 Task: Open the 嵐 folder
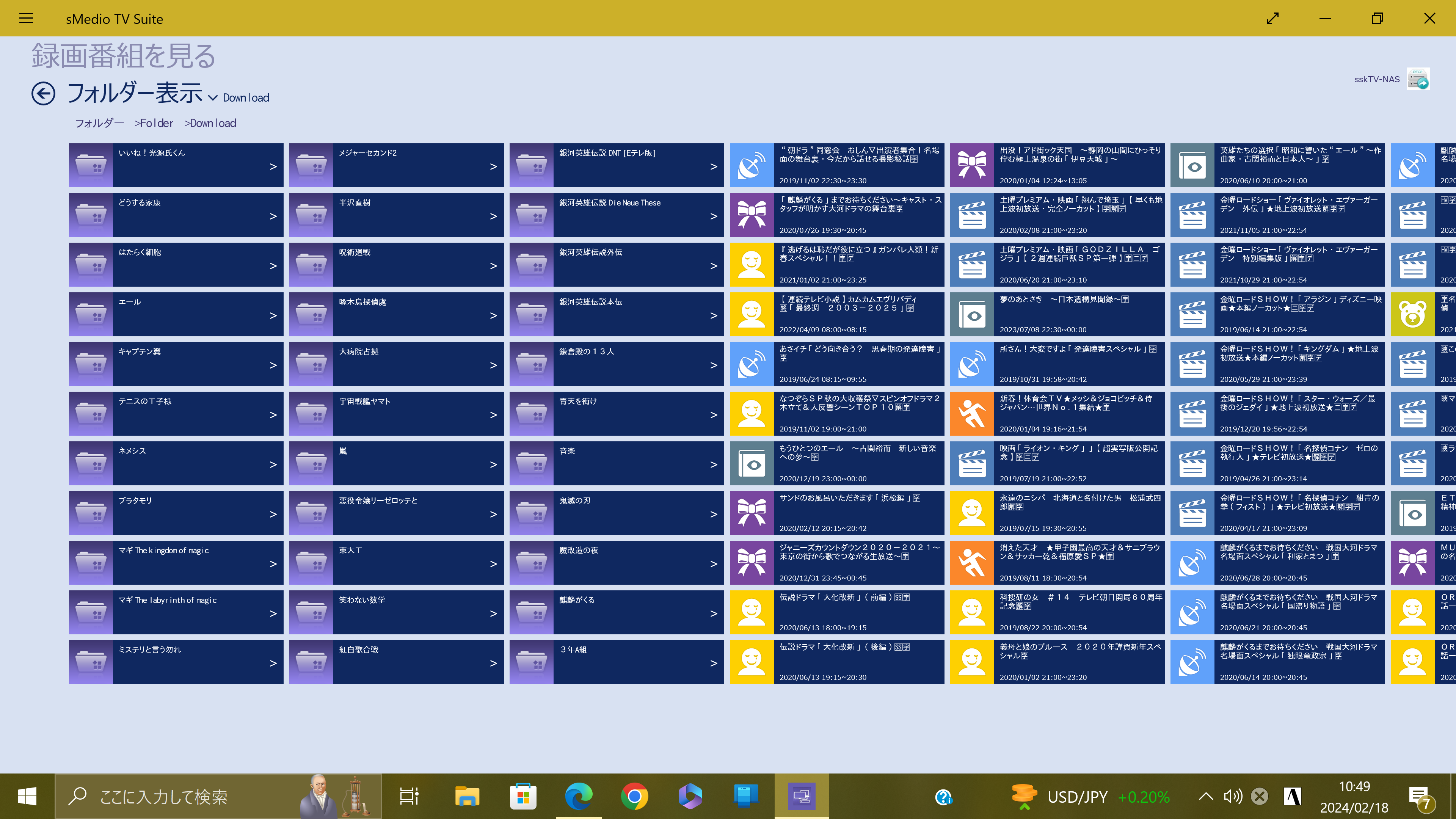pos(396,463)
